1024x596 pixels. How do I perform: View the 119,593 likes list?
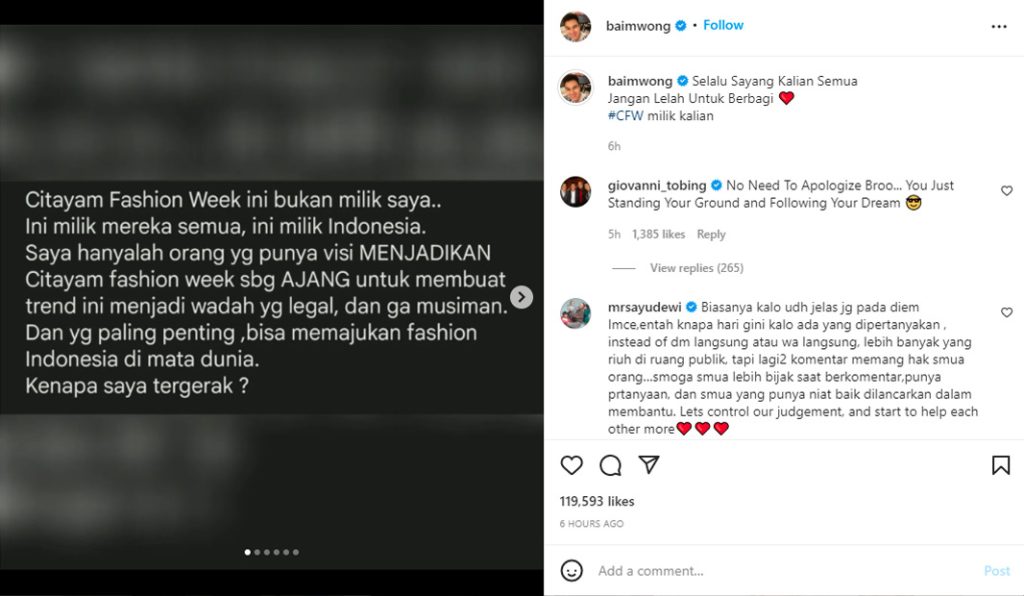click(x=597, y=501)
